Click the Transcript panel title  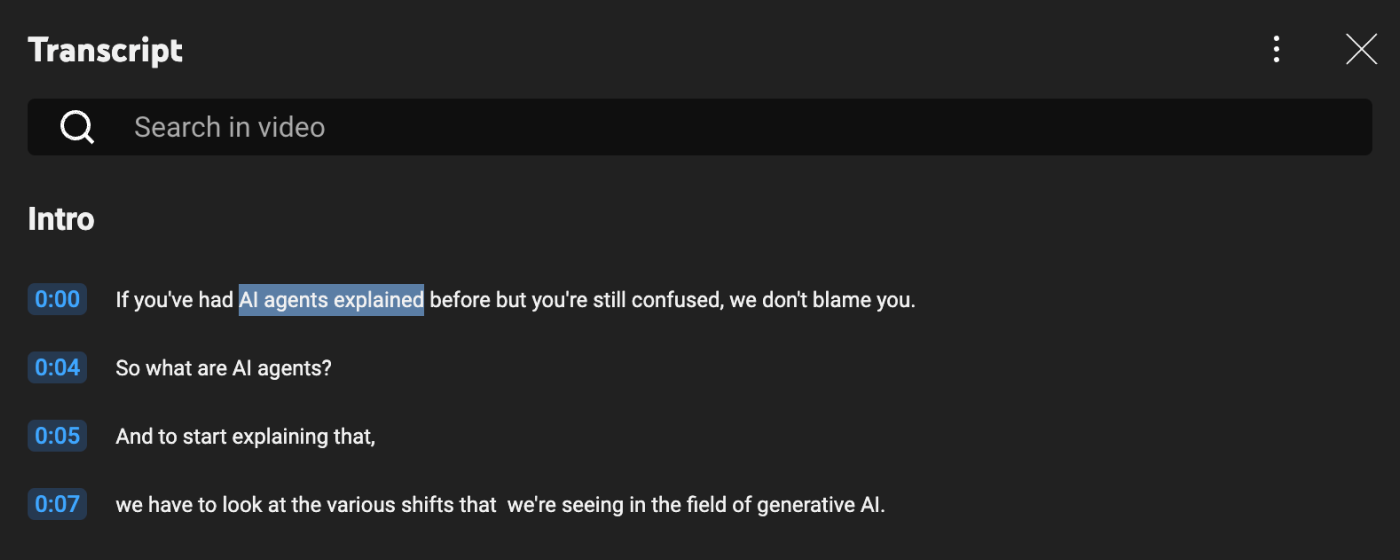105,50
